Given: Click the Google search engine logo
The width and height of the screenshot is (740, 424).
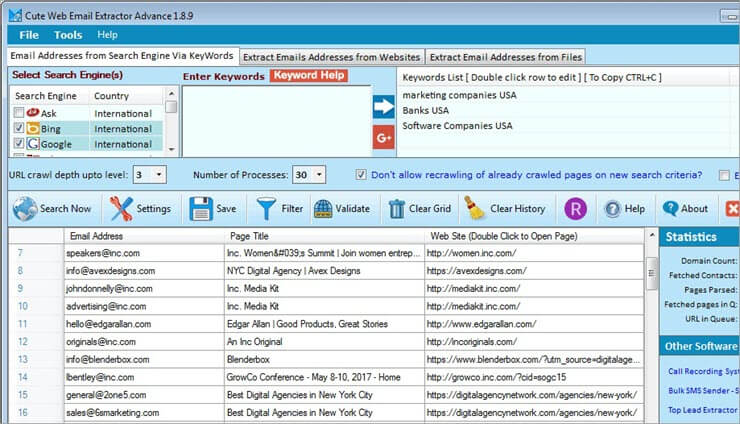Looking at the screenshot, I should pyautogui.click(x=33, y=144).
